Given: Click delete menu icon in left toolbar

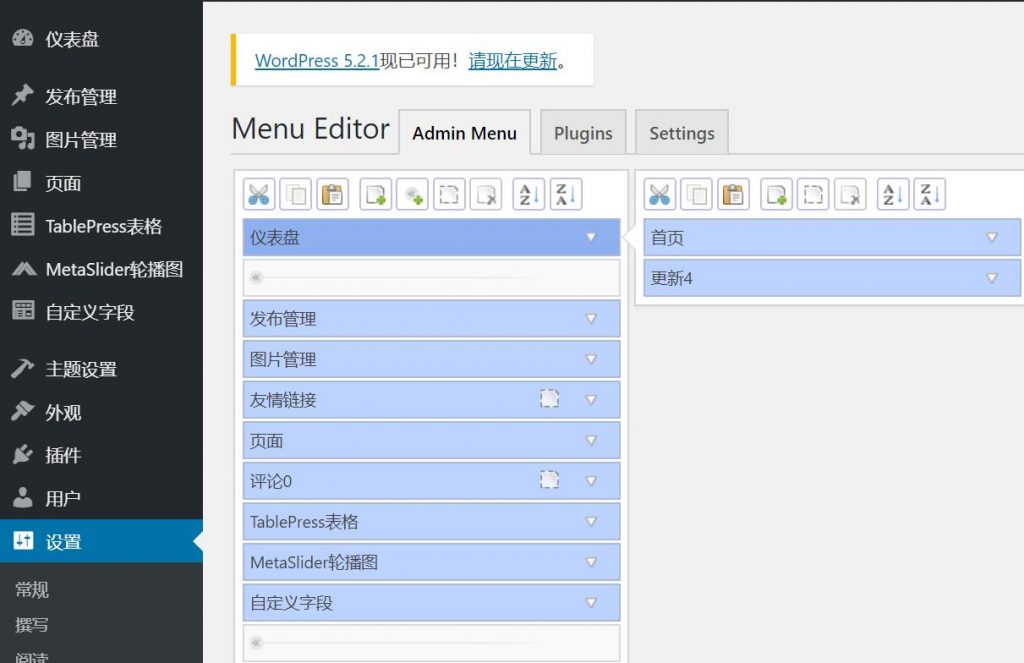Looking at the screenshot, I should [486, 195].
